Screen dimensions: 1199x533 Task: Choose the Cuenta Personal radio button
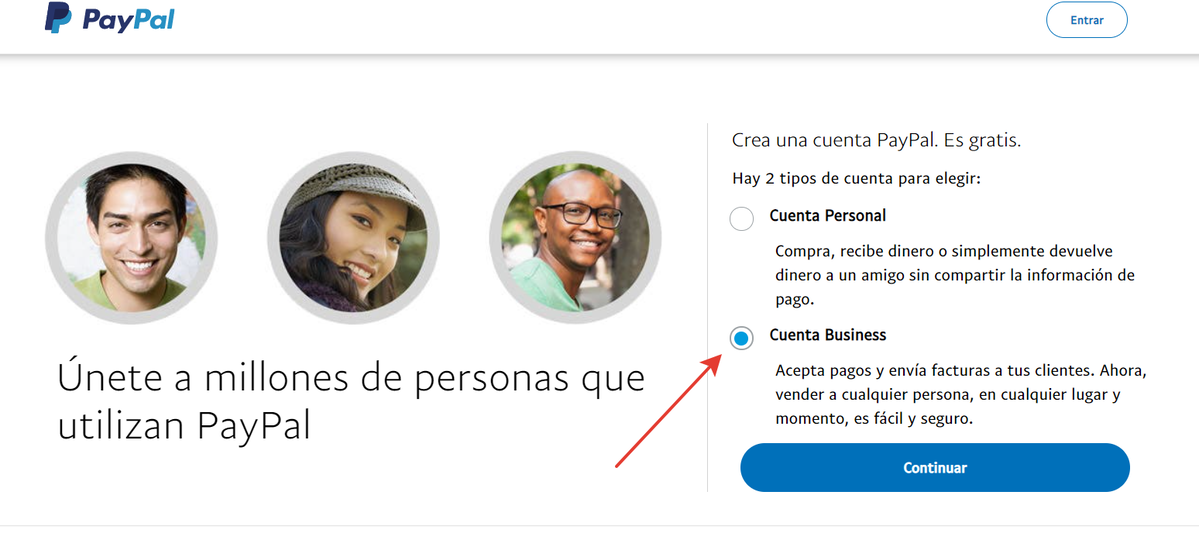pyautogui.click(x=741, y=219)
